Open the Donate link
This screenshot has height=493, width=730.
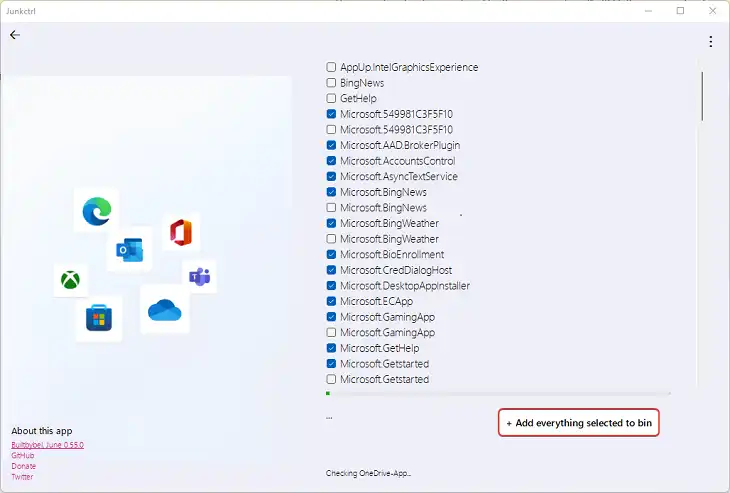pyautogui.click(x=24, y=466)
